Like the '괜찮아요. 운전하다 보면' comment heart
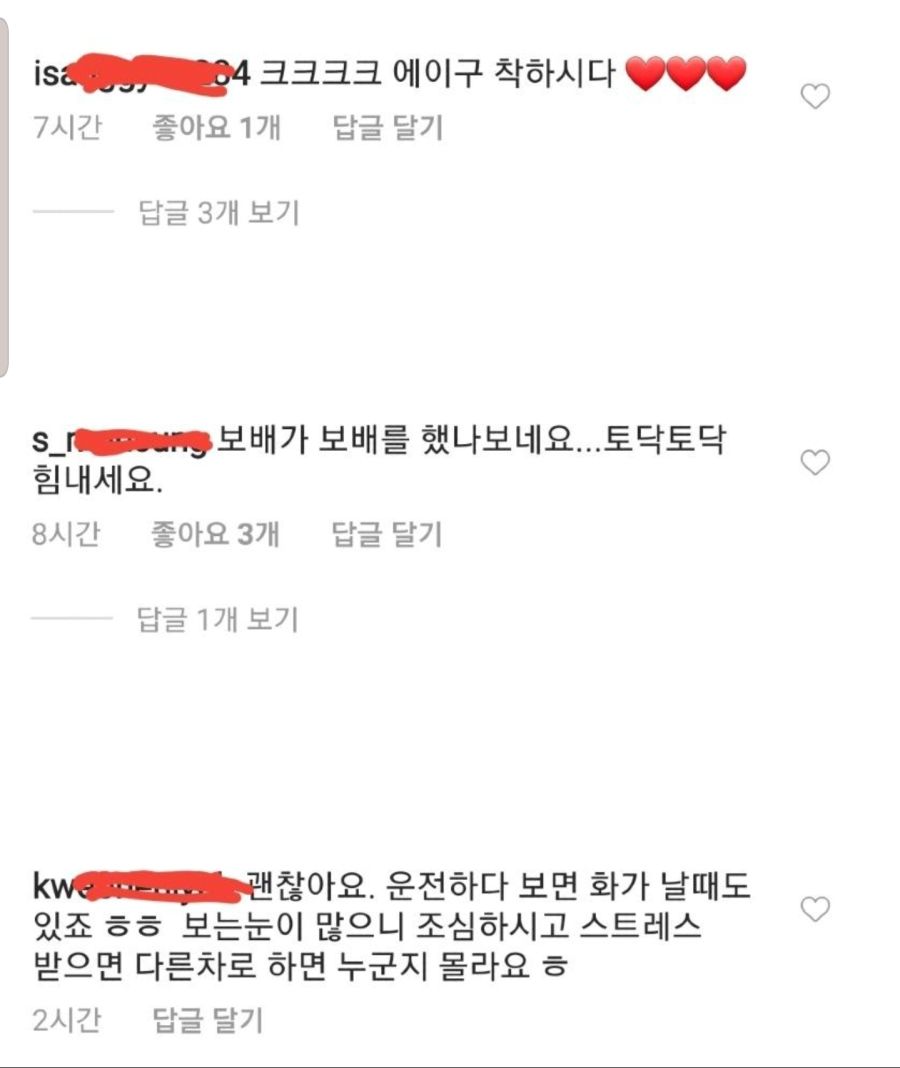Screen dimensions: 900x1068 tap(815, 909)
